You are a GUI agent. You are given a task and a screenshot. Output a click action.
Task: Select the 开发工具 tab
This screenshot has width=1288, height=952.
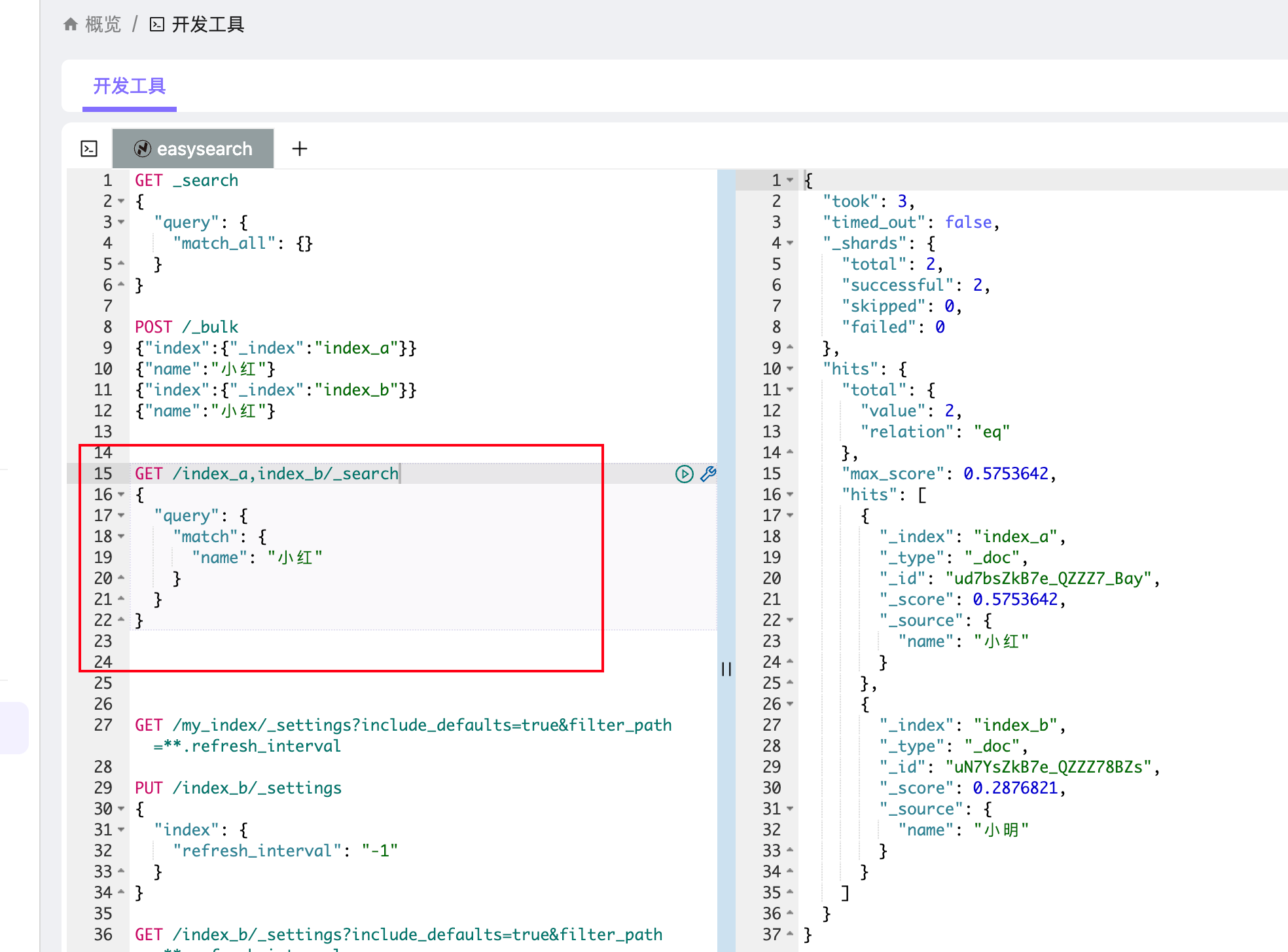[129, 86]
